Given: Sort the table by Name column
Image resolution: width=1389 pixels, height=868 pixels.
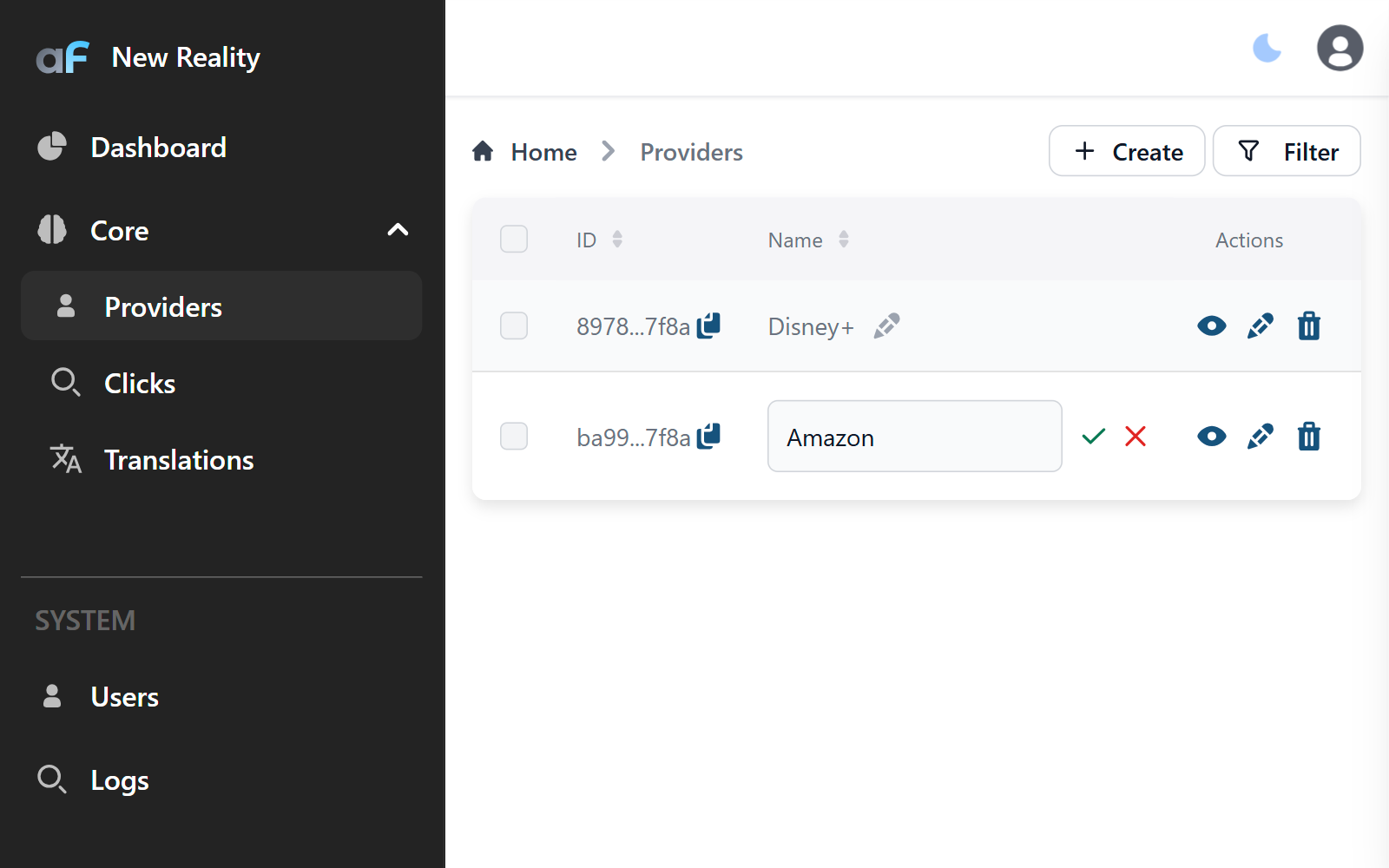Looking at the screenshot, I should 843,240.
